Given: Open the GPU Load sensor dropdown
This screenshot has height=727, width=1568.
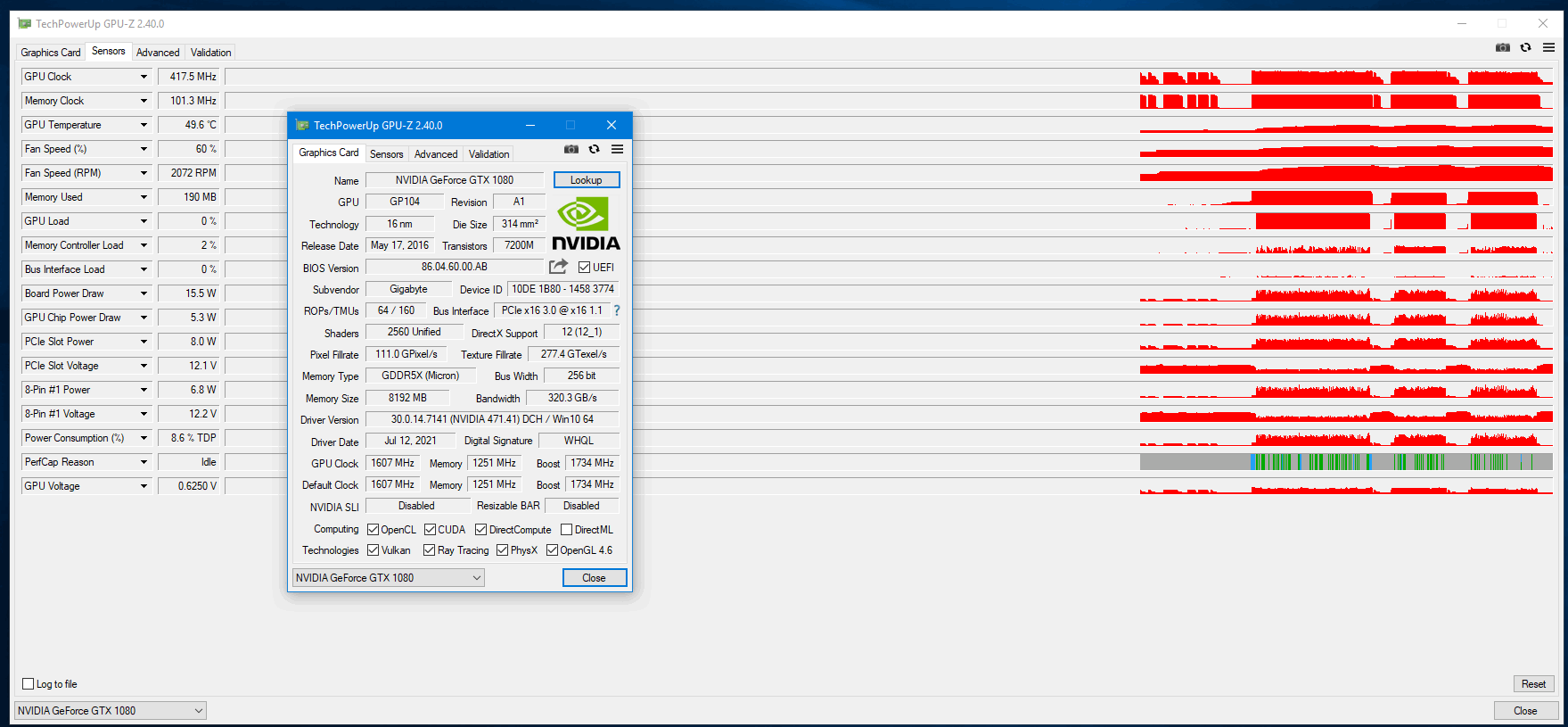Looking at the screenshot, I should pos(144,221).
